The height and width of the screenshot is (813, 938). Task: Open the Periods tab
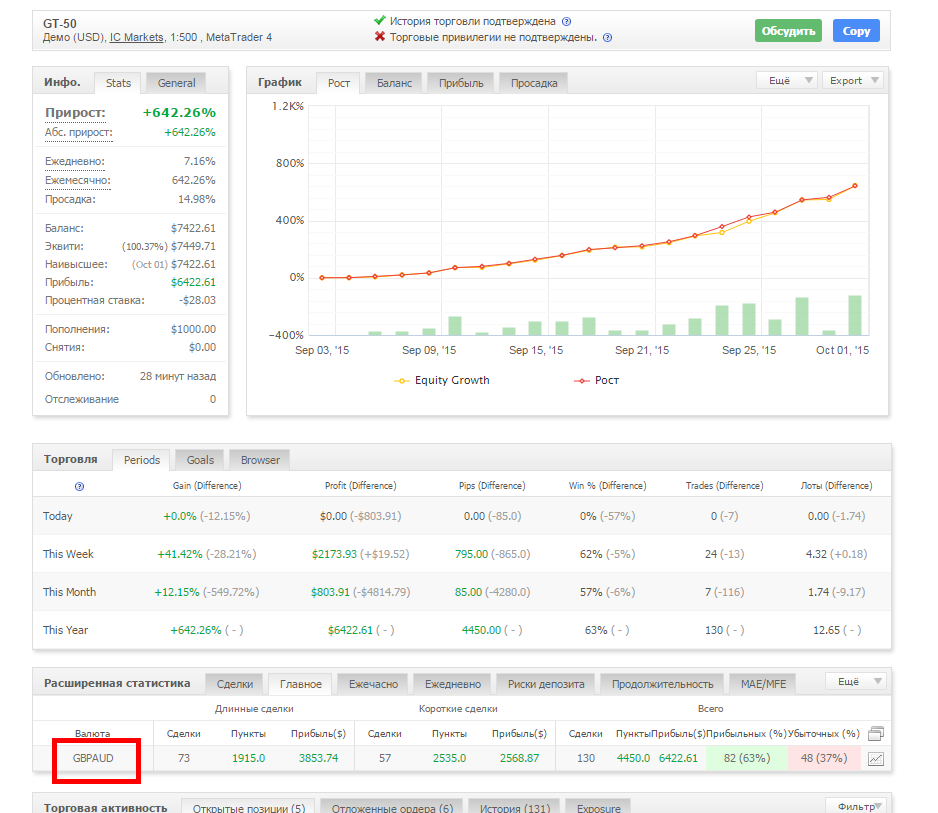142,460
